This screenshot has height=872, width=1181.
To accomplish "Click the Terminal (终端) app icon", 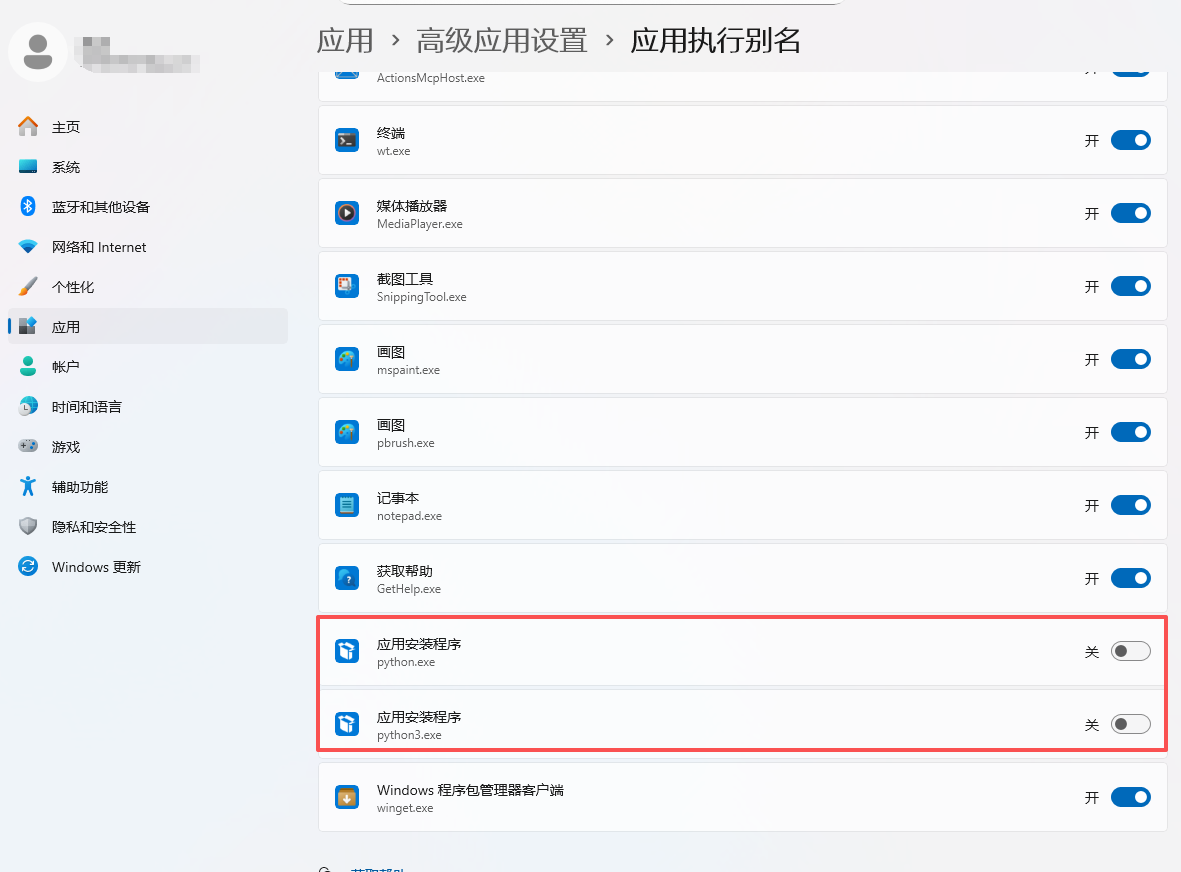I will point(347,140).
